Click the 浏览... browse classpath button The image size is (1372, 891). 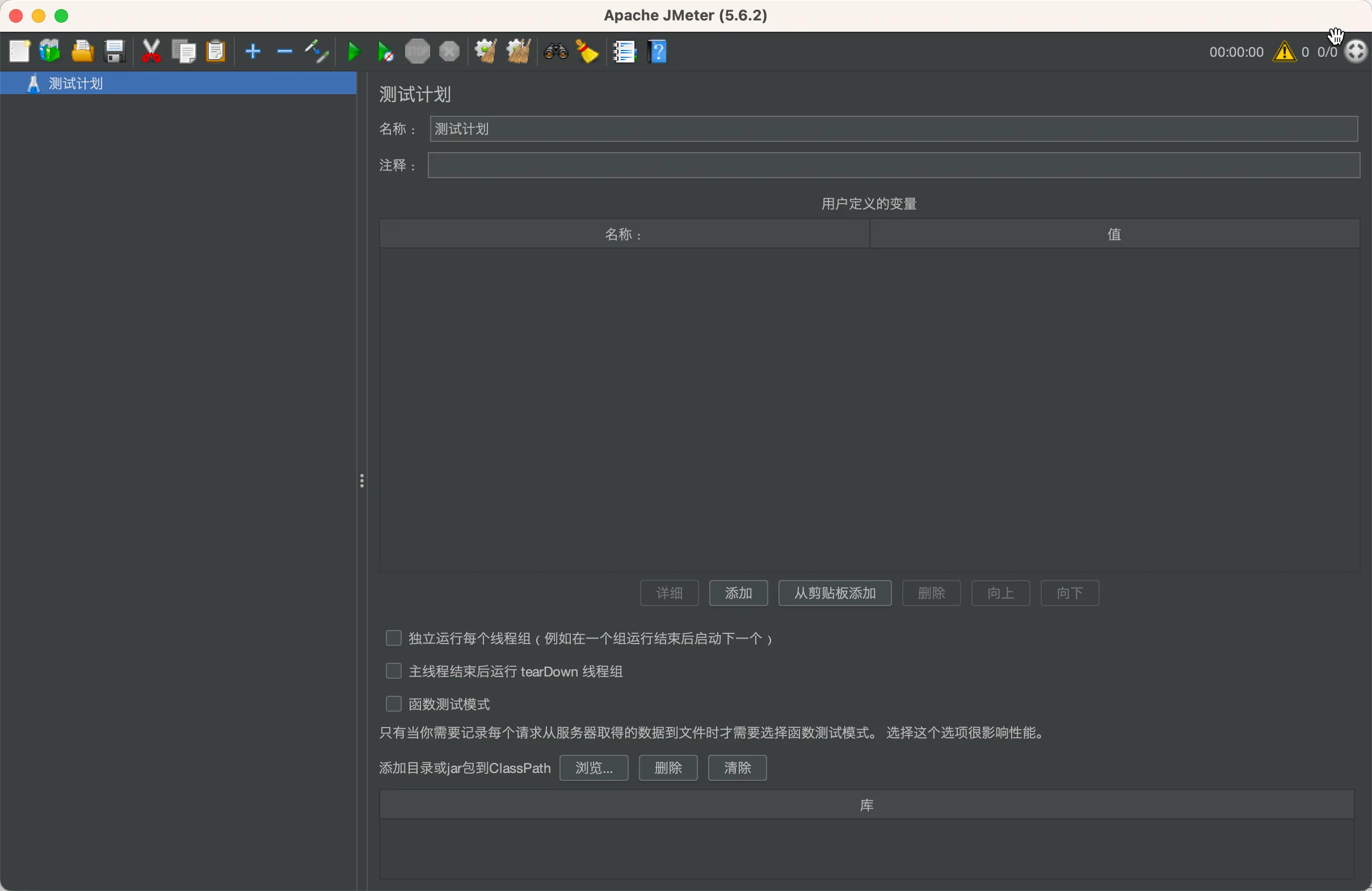[x=594, y=768]
